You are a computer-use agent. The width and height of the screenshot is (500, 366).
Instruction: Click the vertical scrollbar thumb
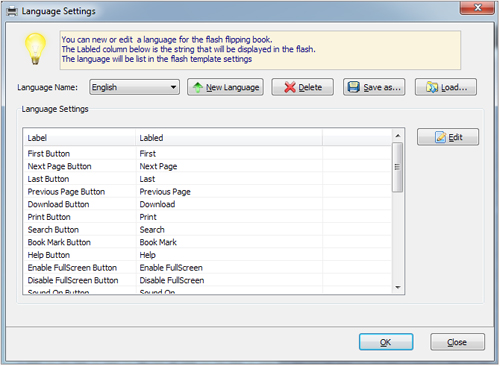(397, 167)
